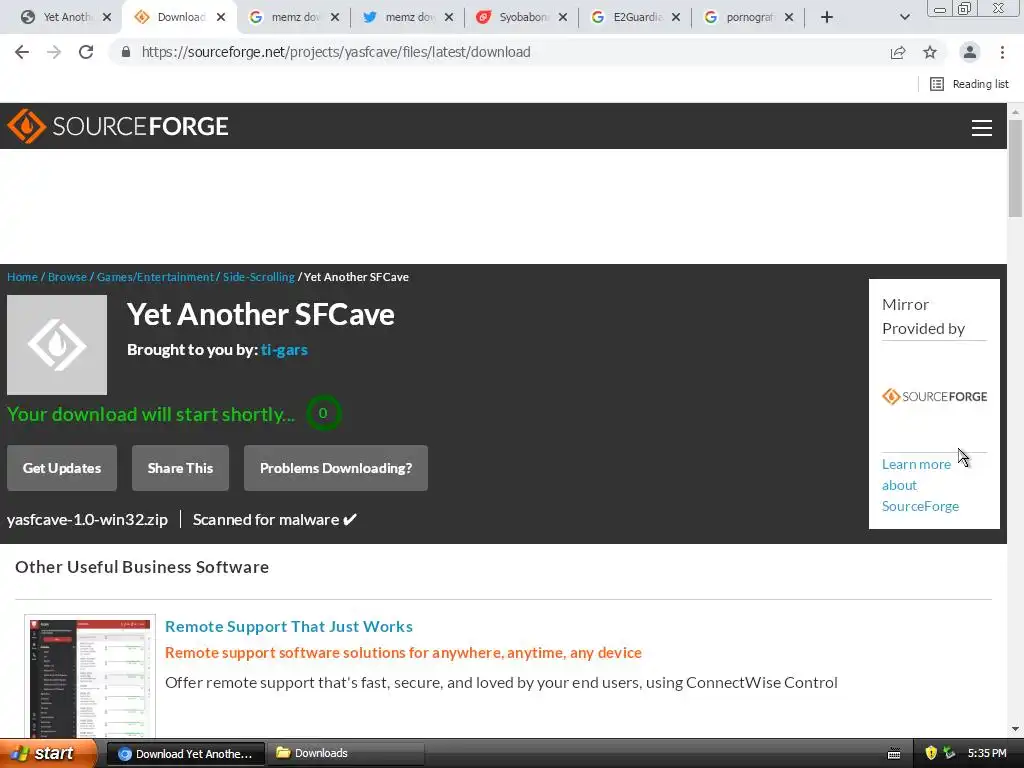Switch to the Twitter memz tab
This screenshot has width=1024, height=768.
[400, 18]
